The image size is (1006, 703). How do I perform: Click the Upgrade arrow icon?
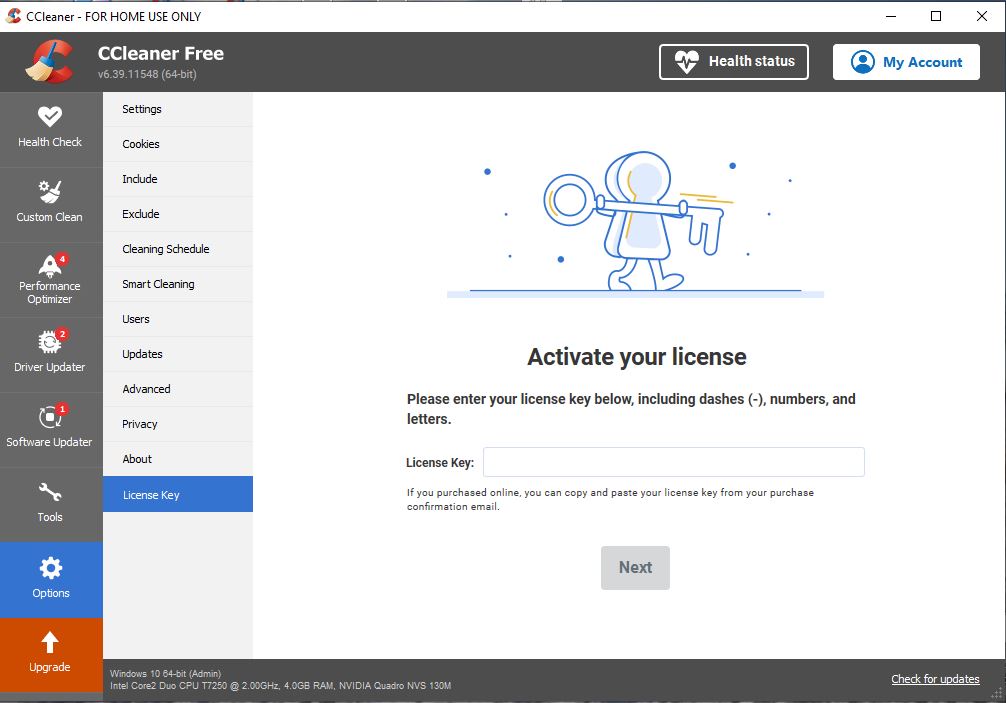coord(50,643)
